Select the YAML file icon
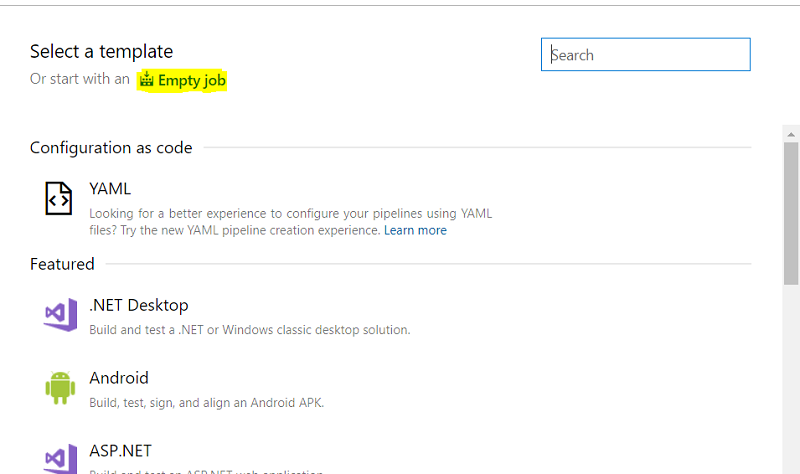This screenshot has height=474, width=800. point(59,198)
